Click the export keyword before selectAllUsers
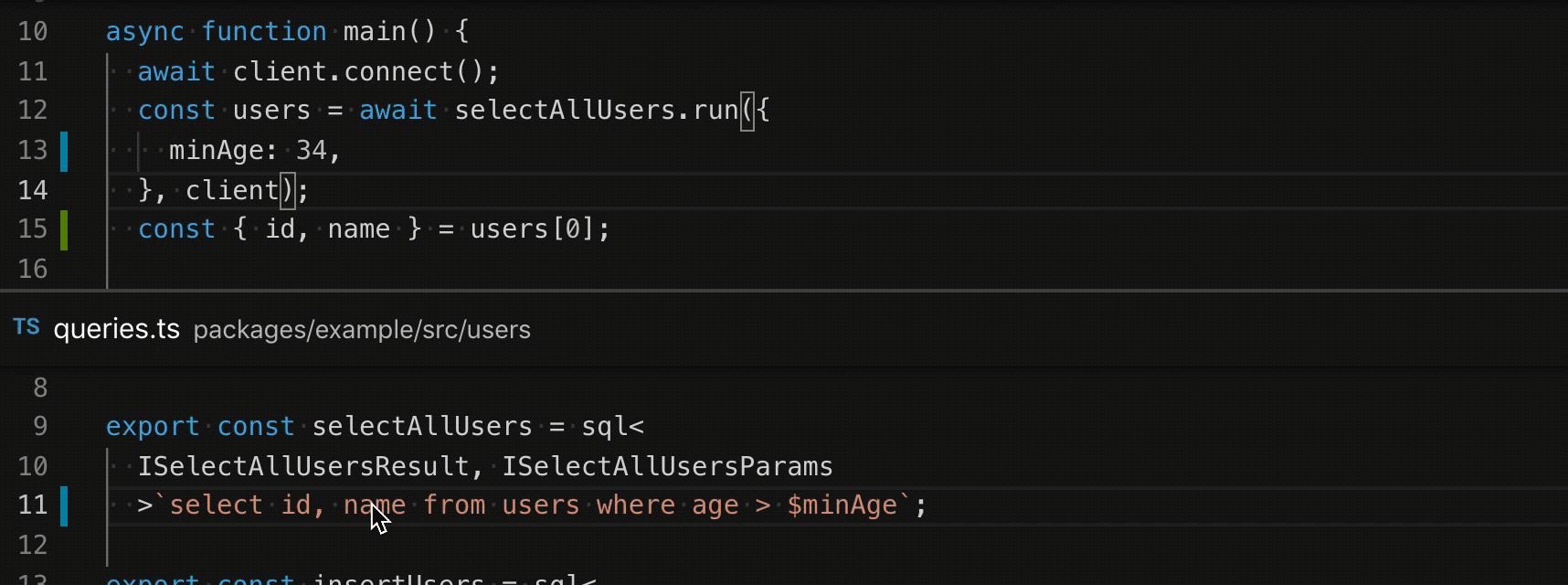1568x585 pixels. point(153,427)
